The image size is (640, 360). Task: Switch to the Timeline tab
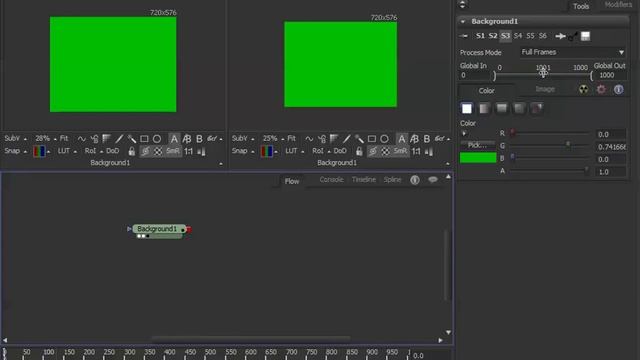point(364,180)
